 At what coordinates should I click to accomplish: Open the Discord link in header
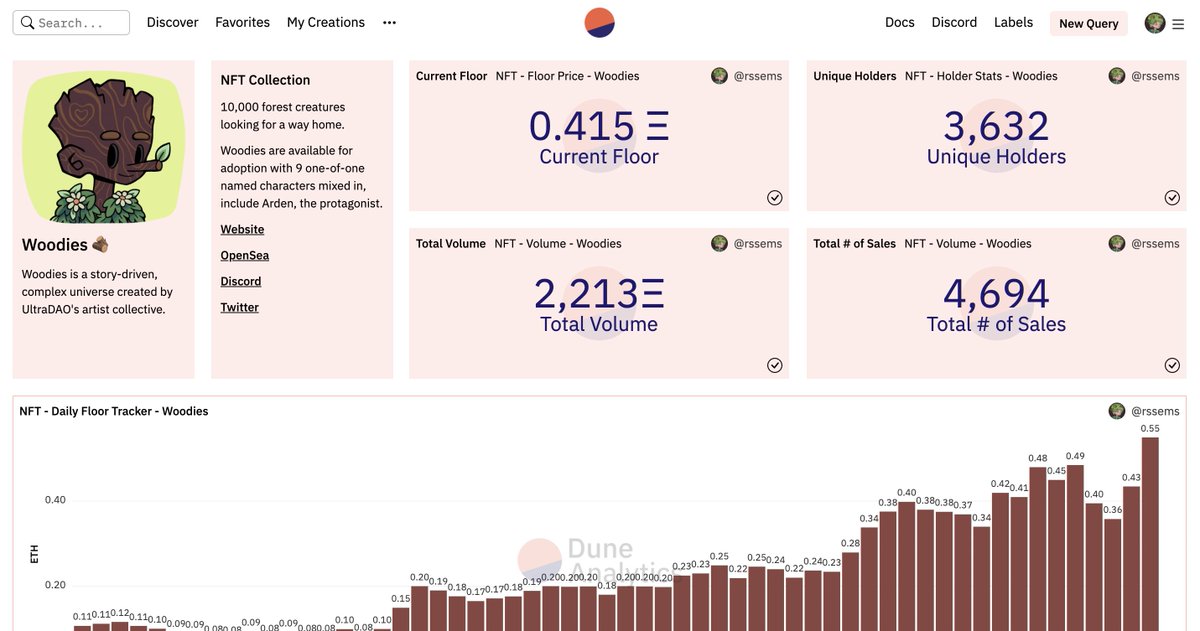954,22
